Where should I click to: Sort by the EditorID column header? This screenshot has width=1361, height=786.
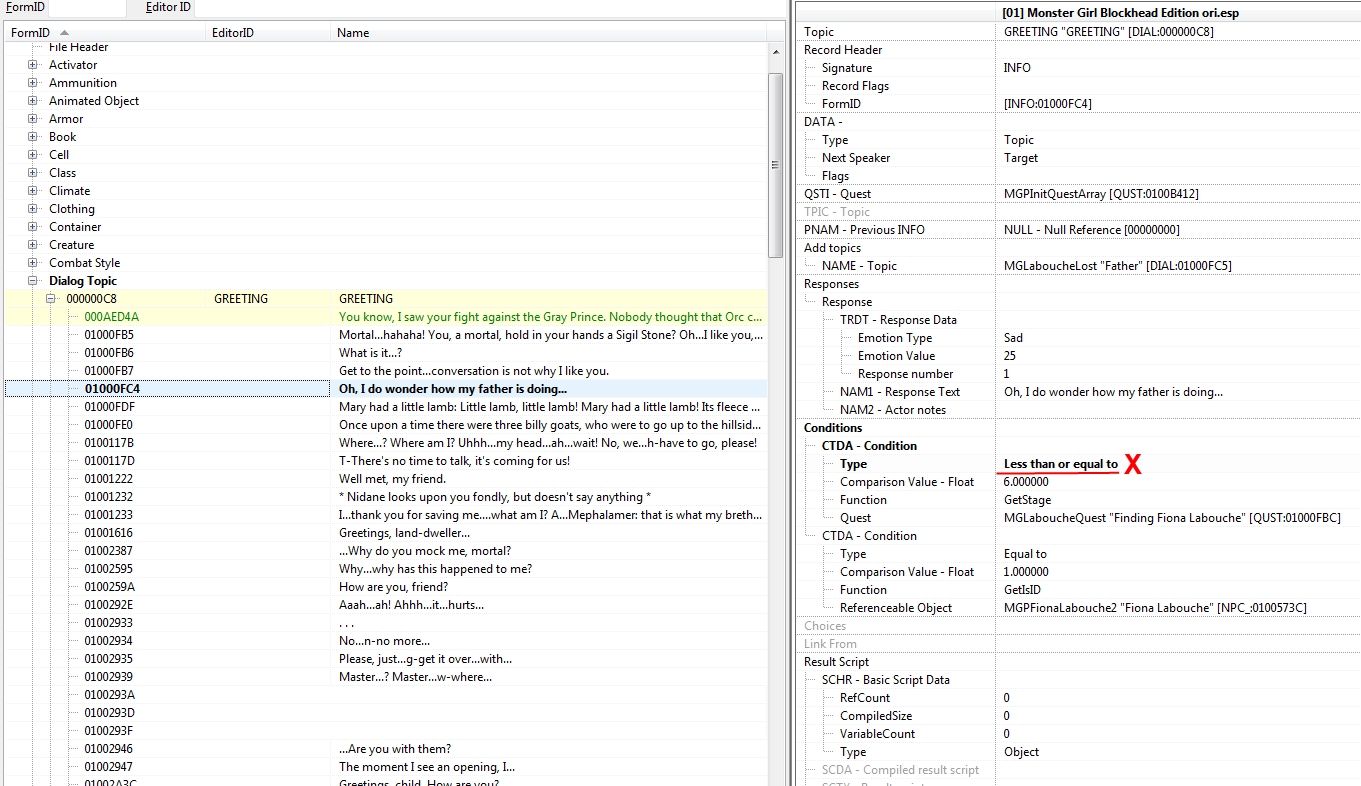pos(268,33)
